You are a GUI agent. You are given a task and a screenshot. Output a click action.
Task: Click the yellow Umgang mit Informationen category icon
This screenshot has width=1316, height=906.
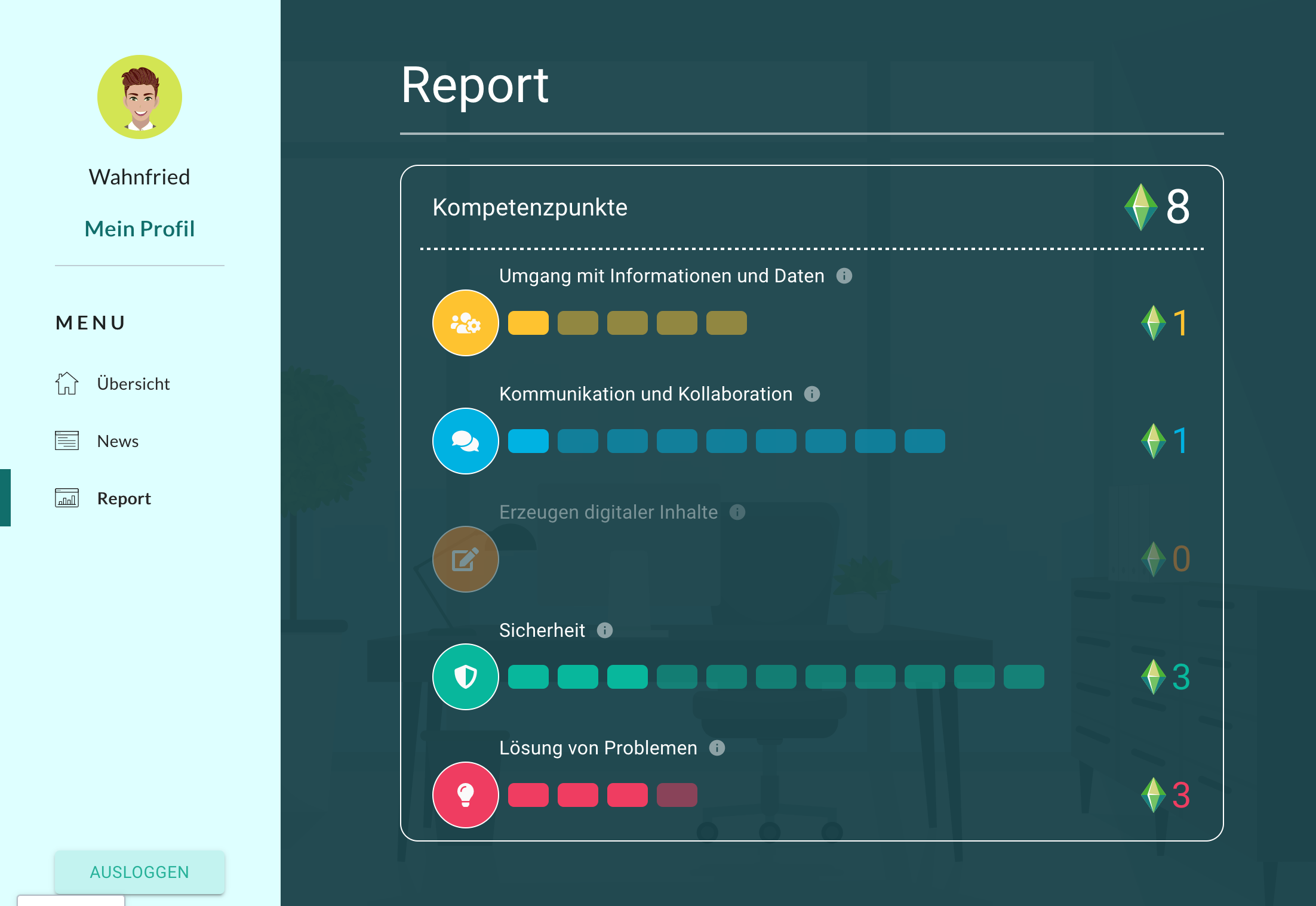click(x=465, y=323)
